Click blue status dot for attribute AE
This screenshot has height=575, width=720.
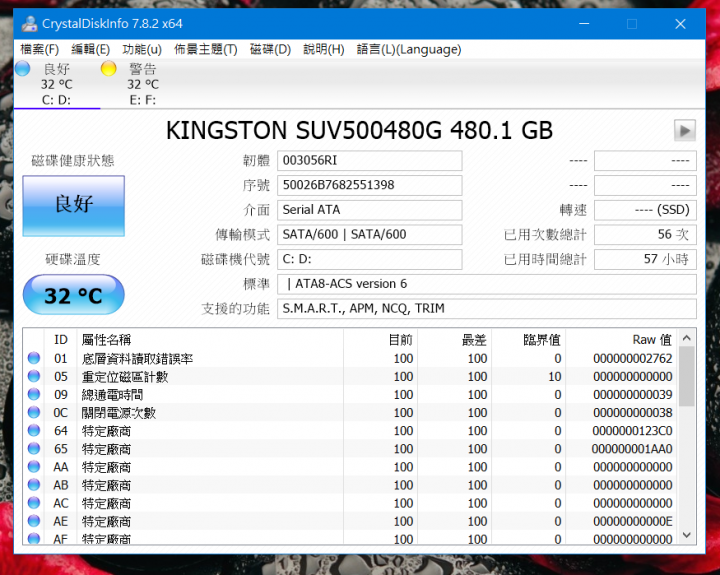pyautogui.click(x=34, y=521)
